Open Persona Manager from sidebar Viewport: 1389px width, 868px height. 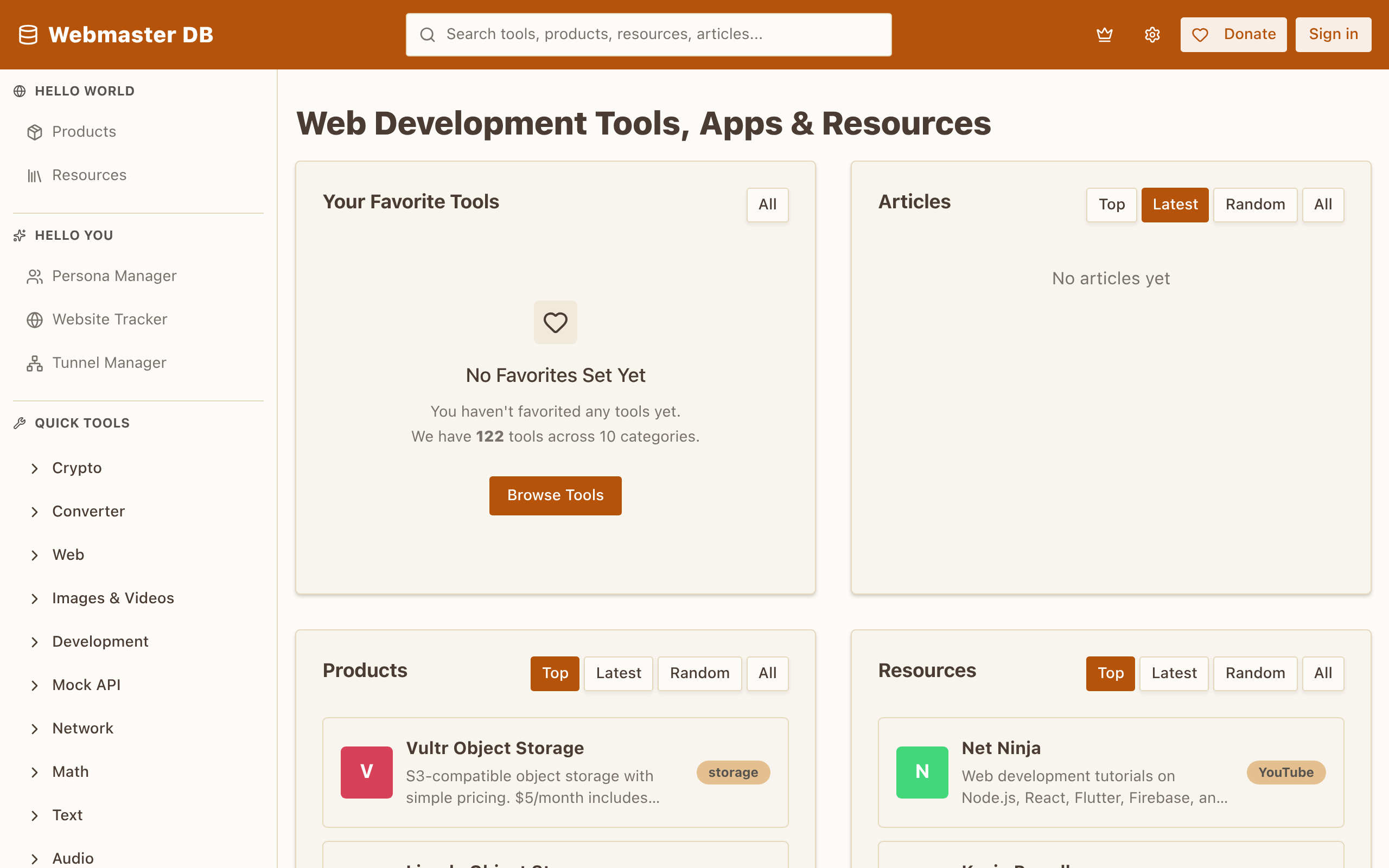point(113,276)
